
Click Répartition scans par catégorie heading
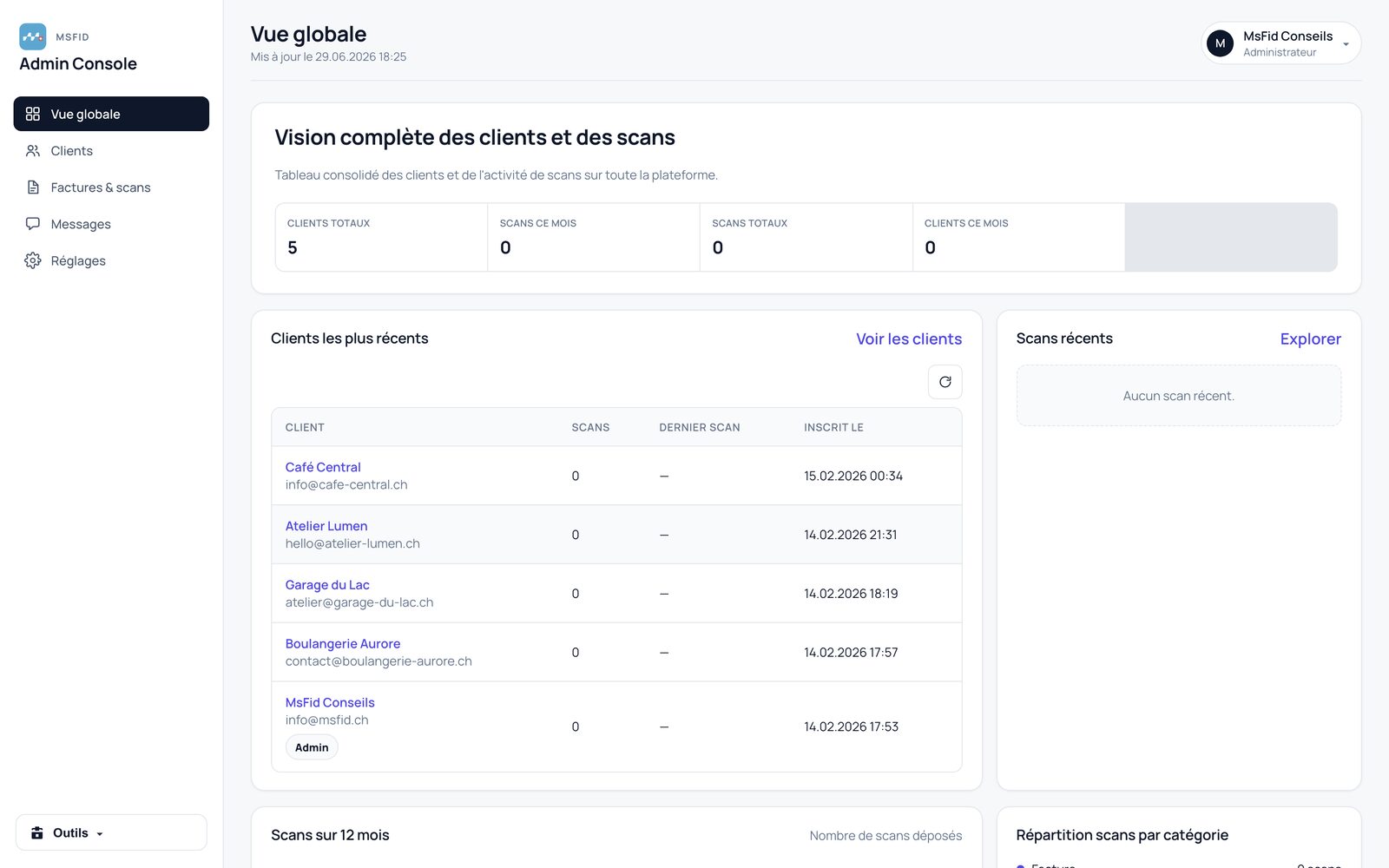(1122, 835)
